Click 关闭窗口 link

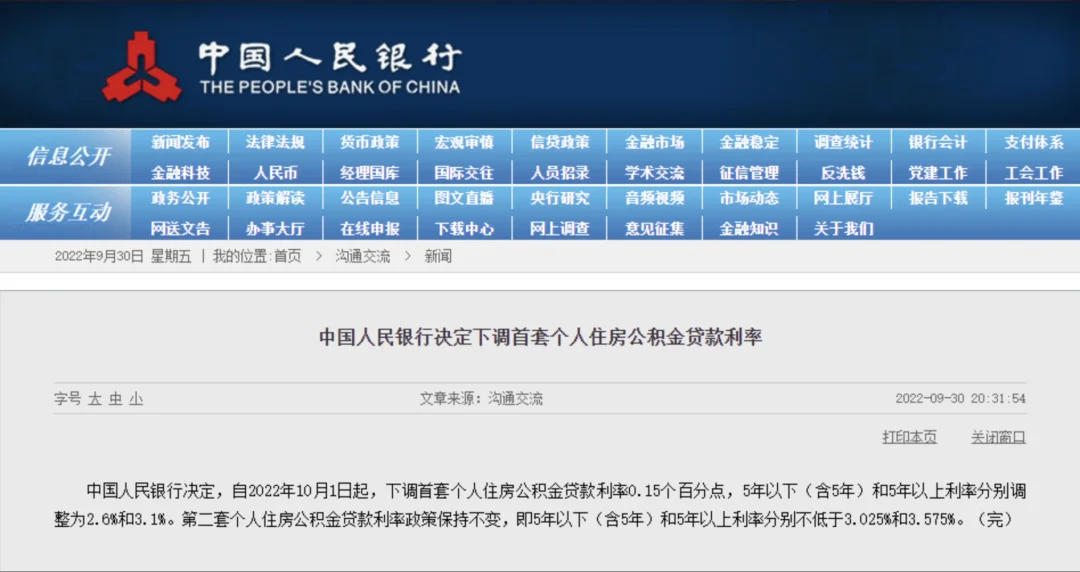coord(999,437)
